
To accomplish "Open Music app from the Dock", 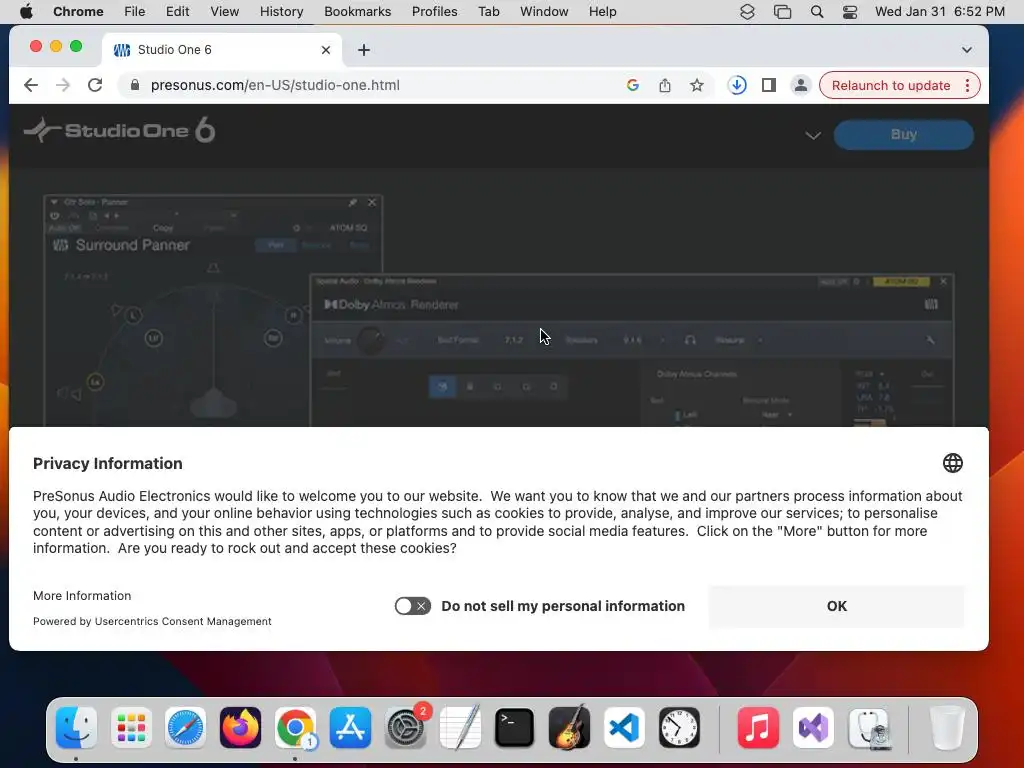I will click(x=758, y=728).
